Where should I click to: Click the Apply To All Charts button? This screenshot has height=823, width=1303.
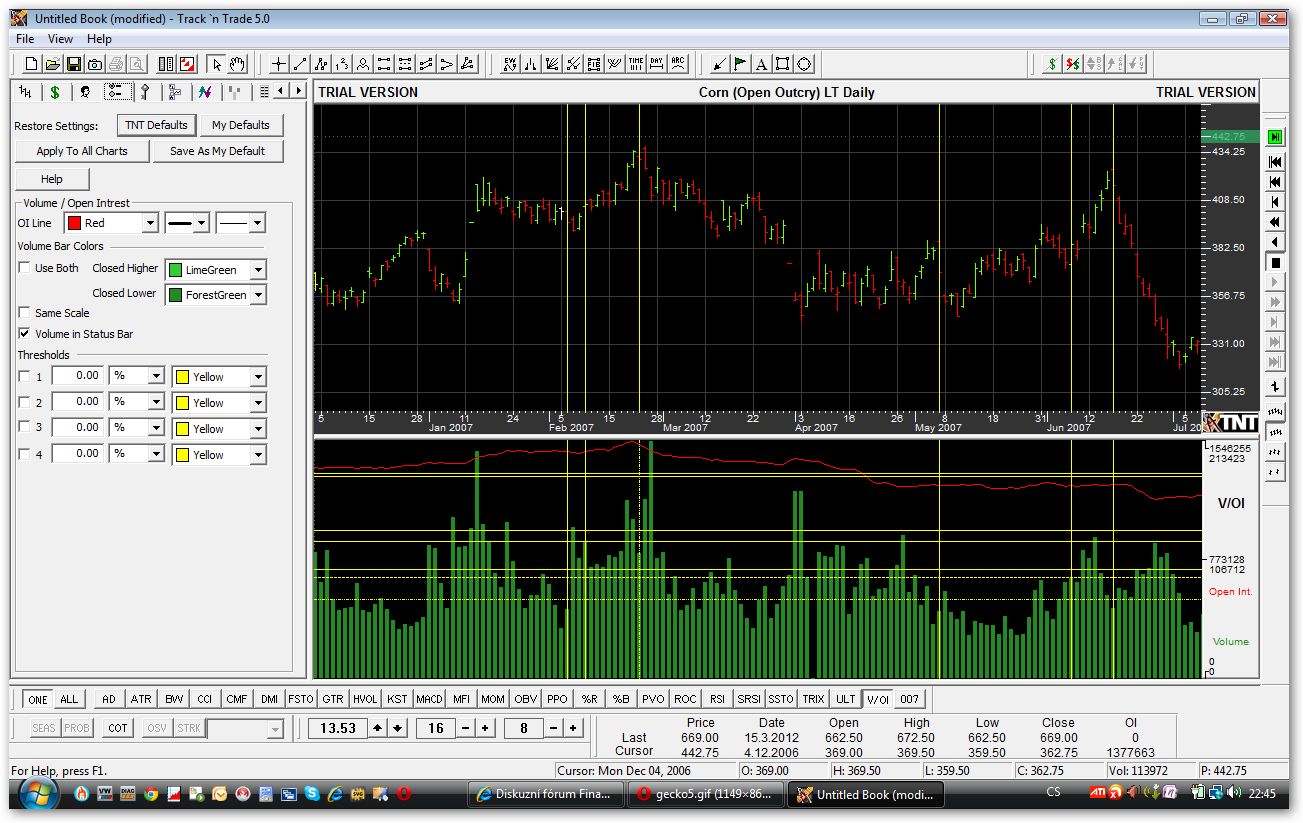tap(82, 151)
